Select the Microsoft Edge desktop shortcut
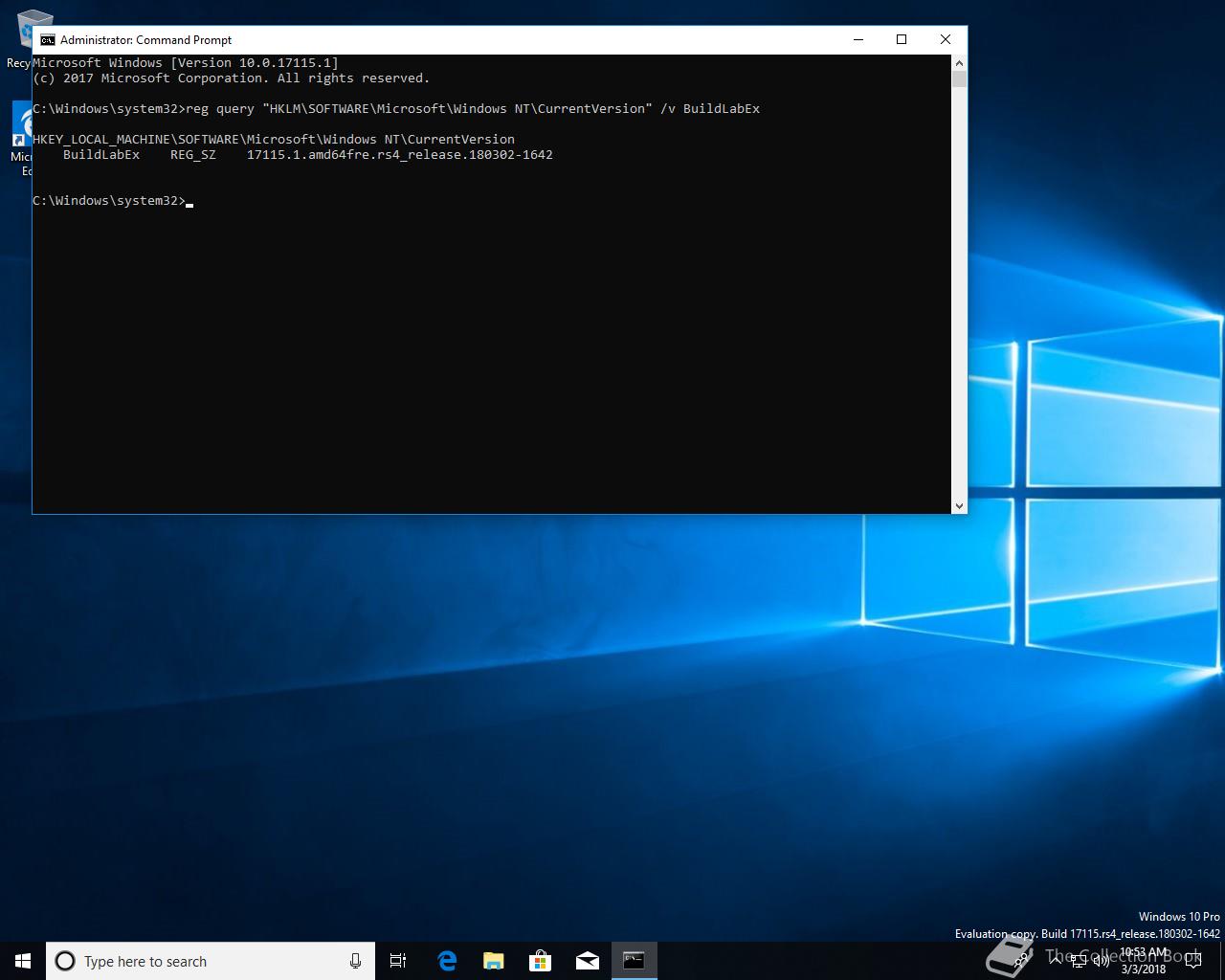 [21, 139]
